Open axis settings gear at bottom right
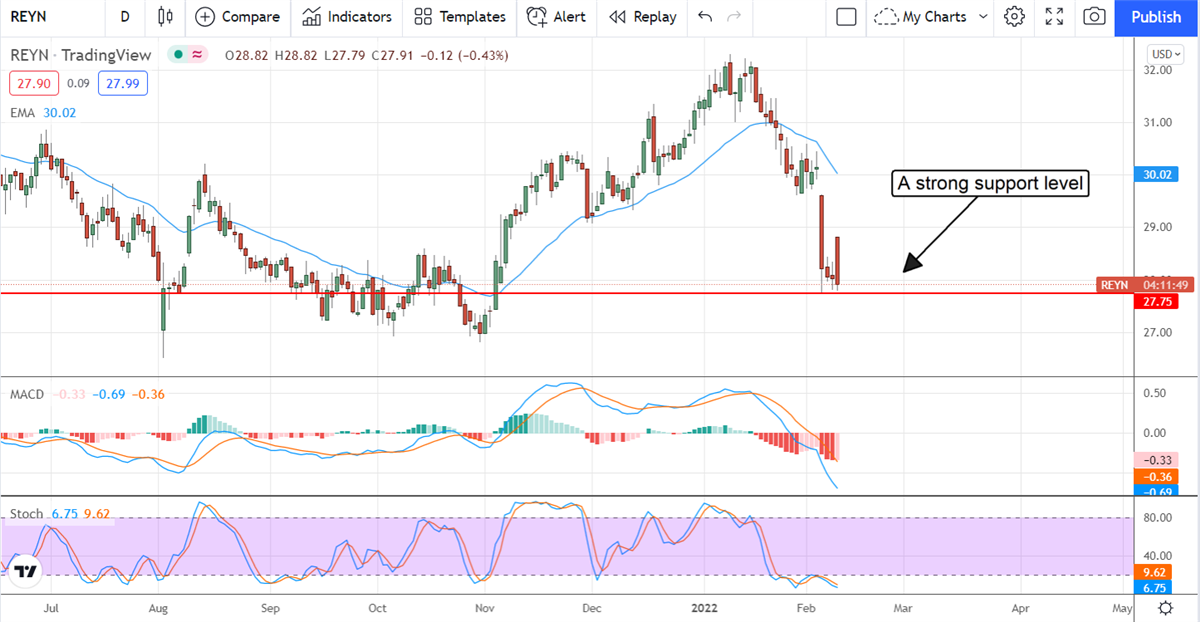The image size is (1200, 622). 1165,608
